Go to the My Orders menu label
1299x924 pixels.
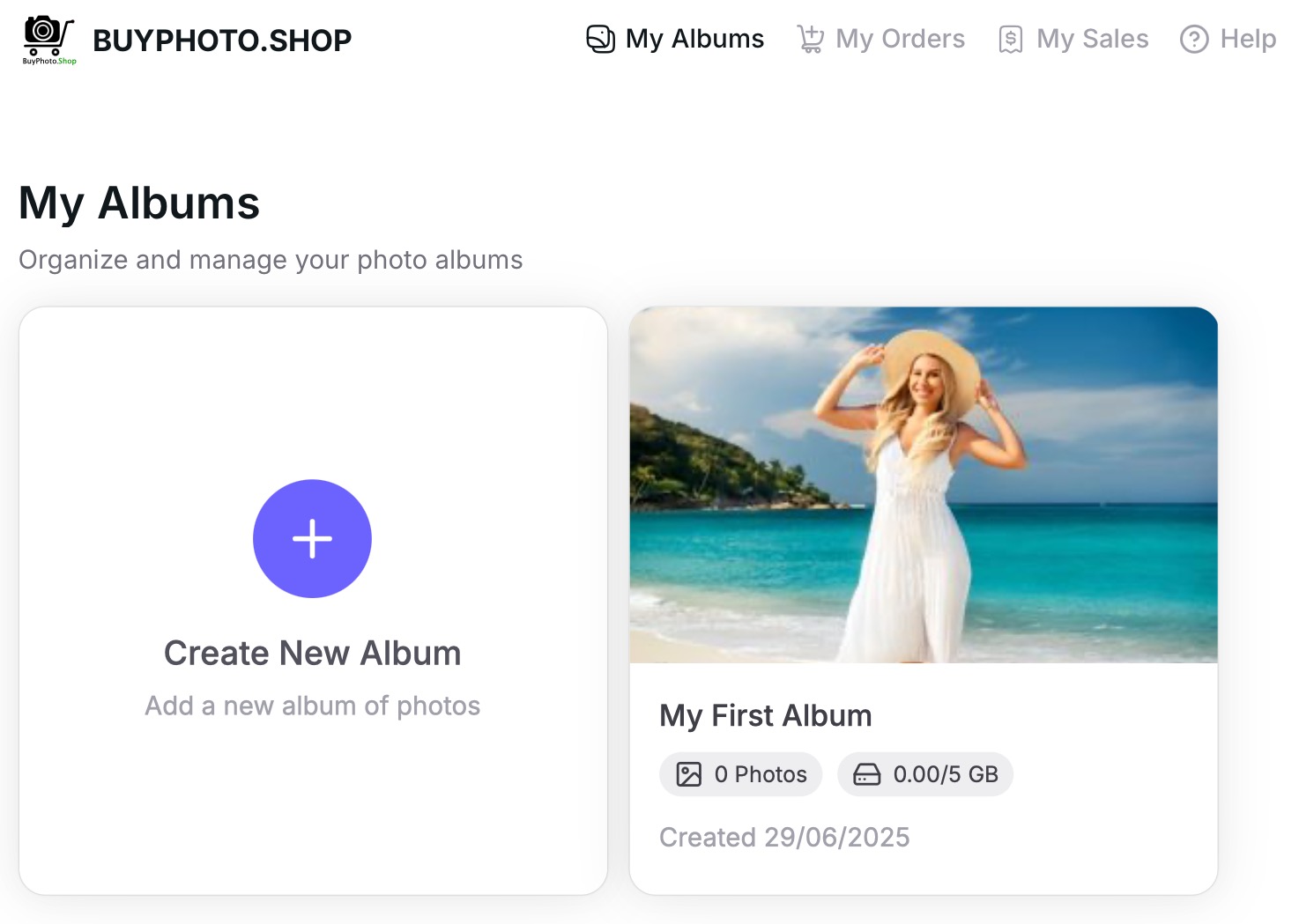[x=900, y=39]
